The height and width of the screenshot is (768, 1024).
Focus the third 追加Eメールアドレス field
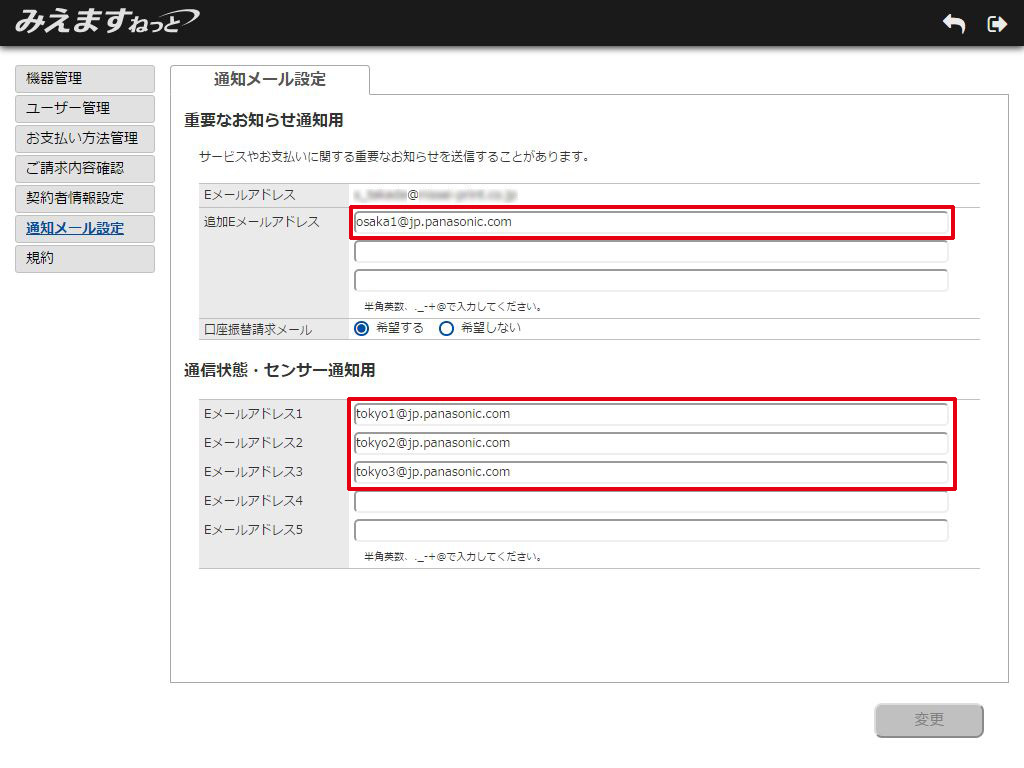(x=650, y=280)
